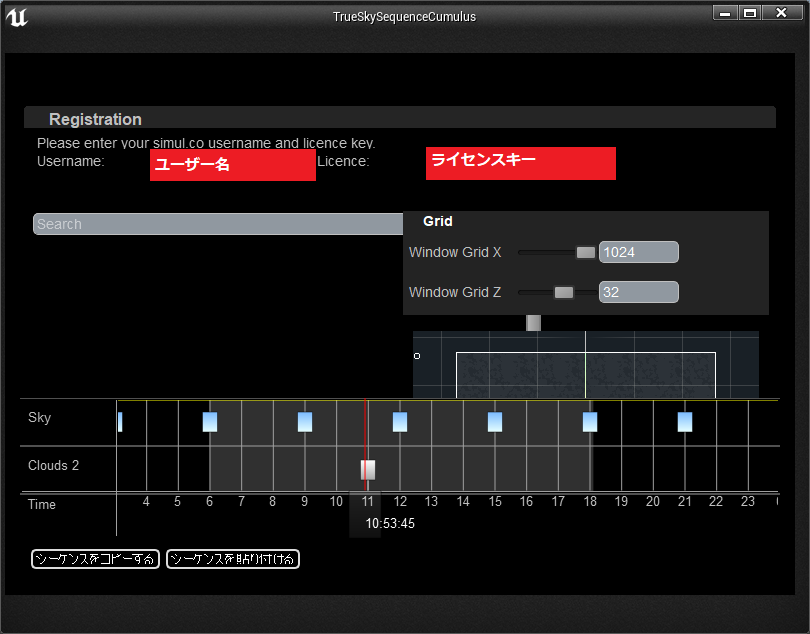
Task: Click the grey handle above the cloud preview
Action: pyautogui.click(x=533, y=323)
